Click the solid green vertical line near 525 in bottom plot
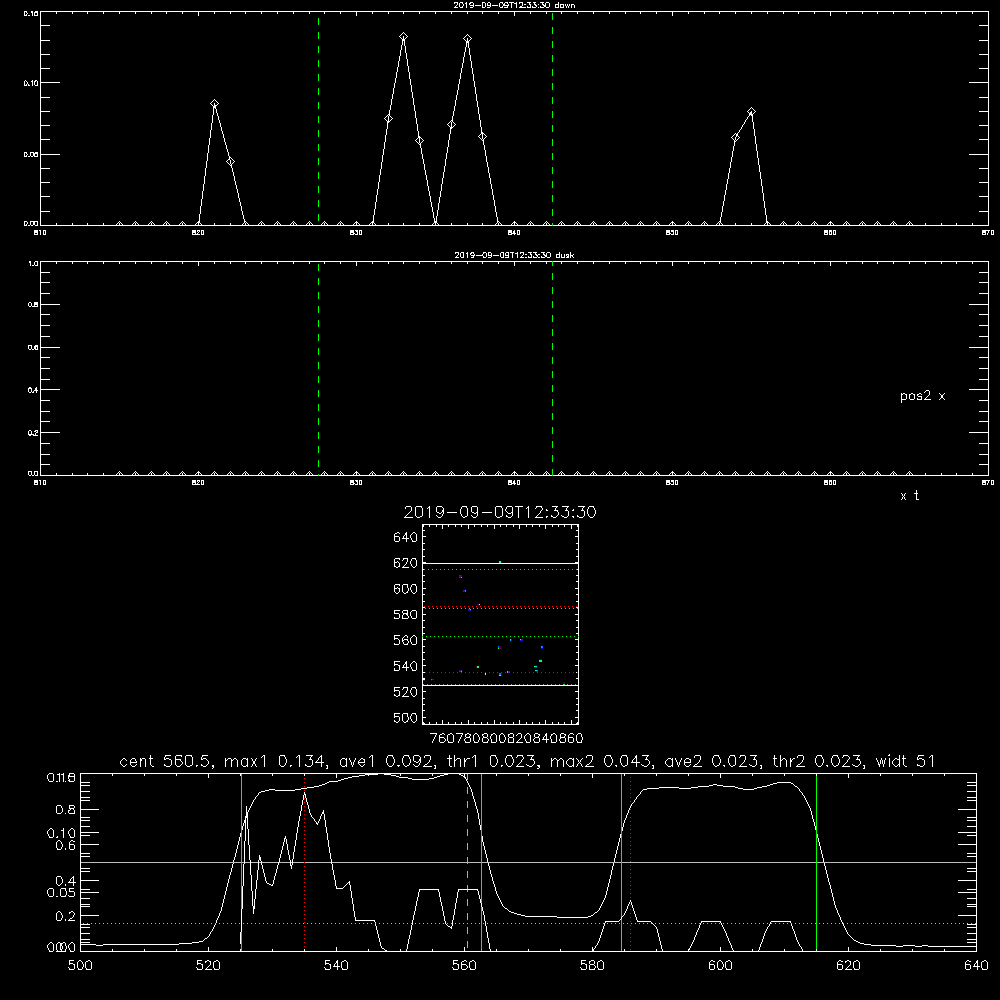This screenshot has height=1000, width=1000. coord(242,862)
